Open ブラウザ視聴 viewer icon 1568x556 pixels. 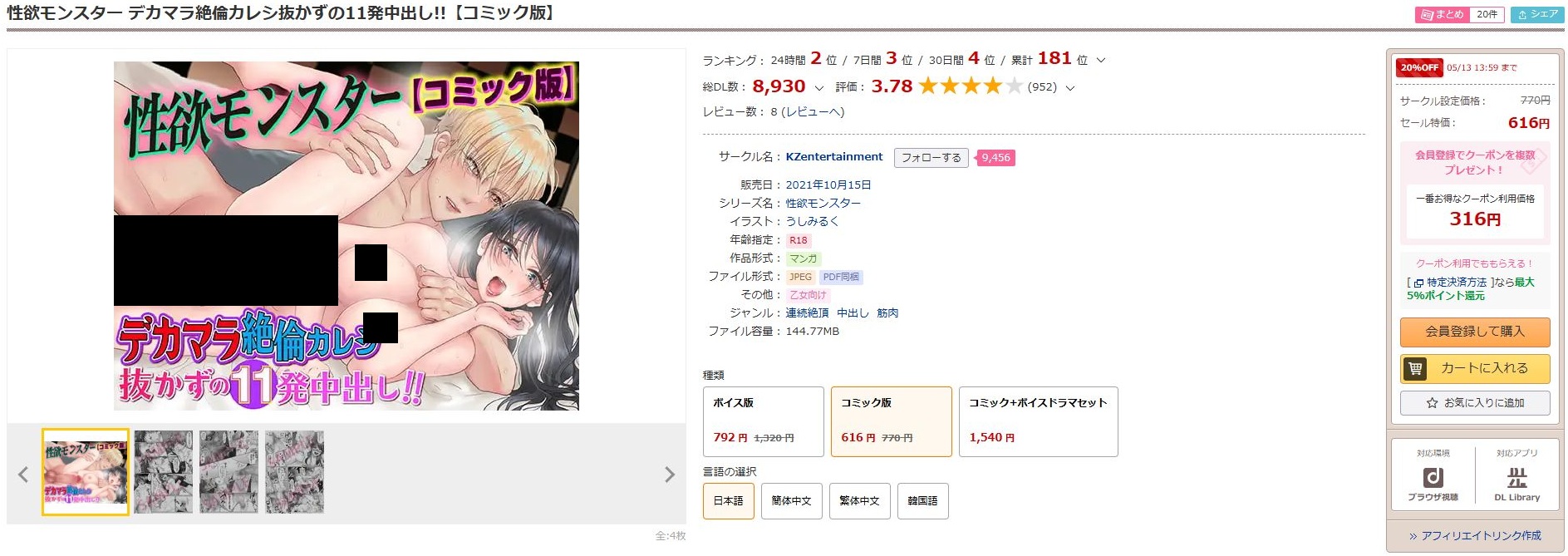click(1433, 478)
